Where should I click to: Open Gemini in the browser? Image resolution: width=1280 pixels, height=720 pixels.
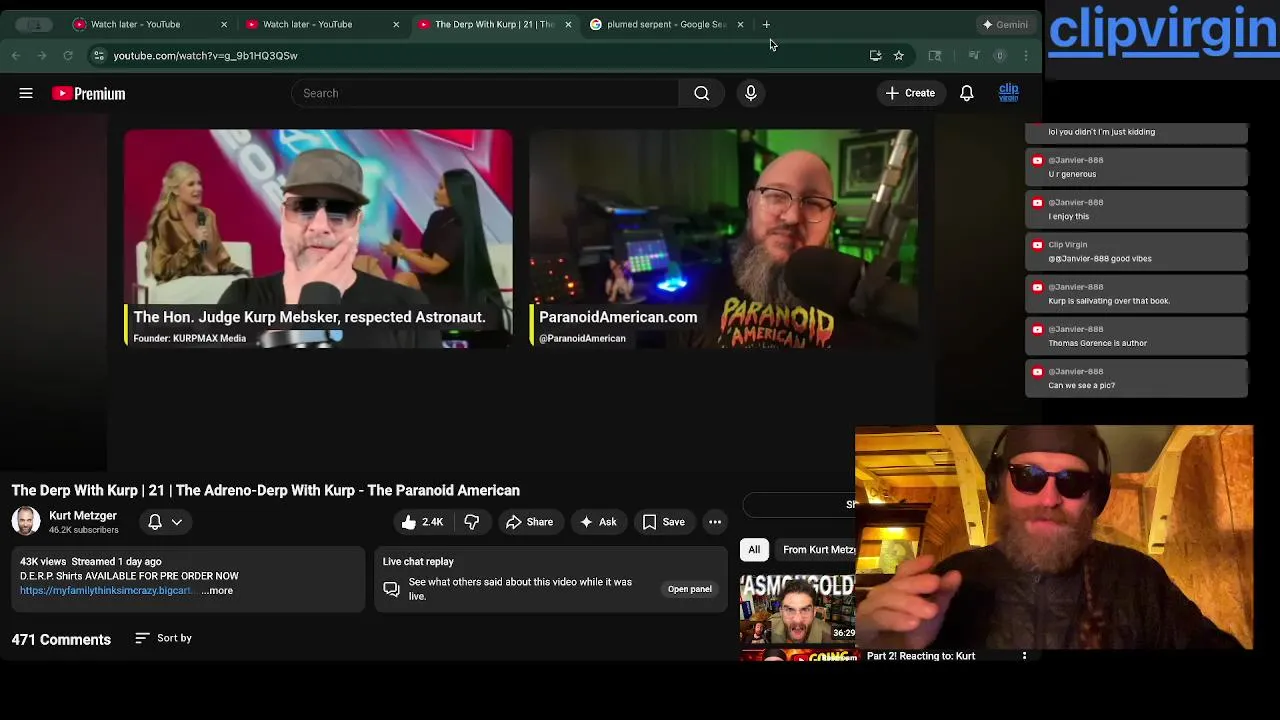pos(1005,24)
